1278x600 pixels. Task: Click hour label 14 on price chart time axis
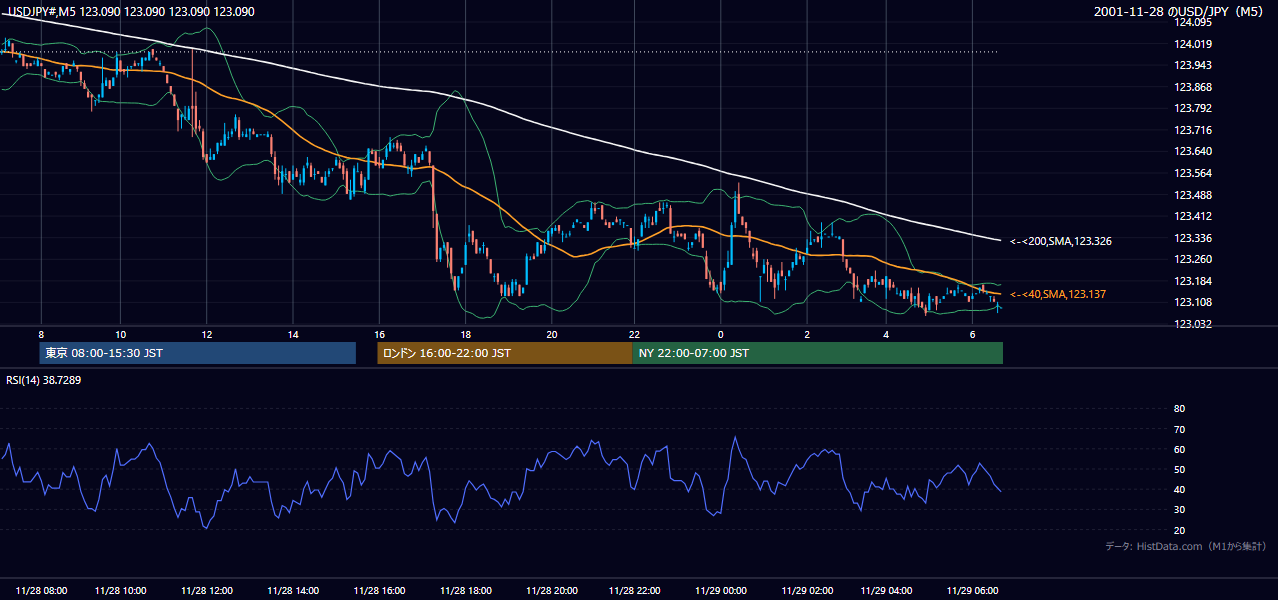point(293,334)
